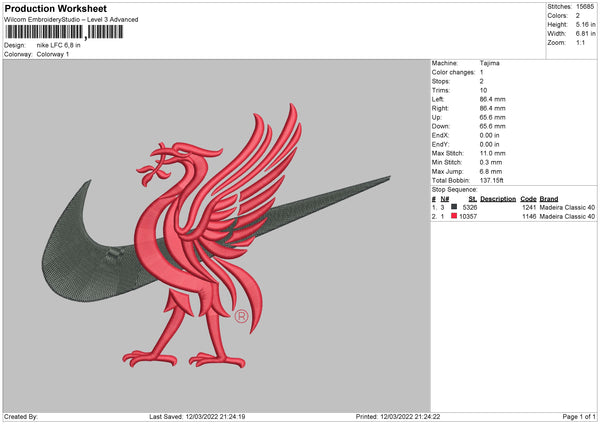Image resolution: width=600 pixels, height=424 pixels.
Task: Click the red thread swatch for code 1146
Action: tap(454, 216)
